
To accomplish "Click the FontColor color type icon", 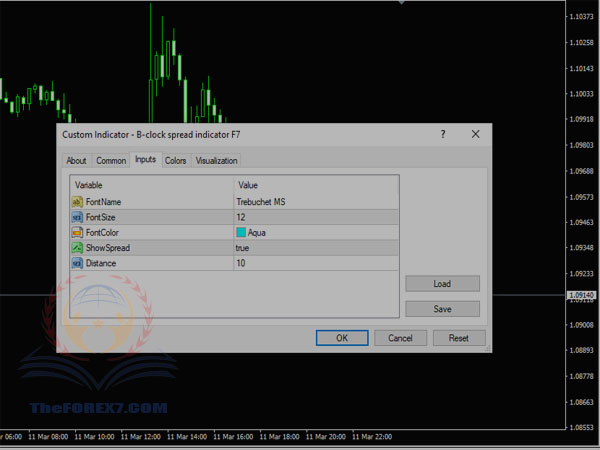I will (x=77, y=232).
